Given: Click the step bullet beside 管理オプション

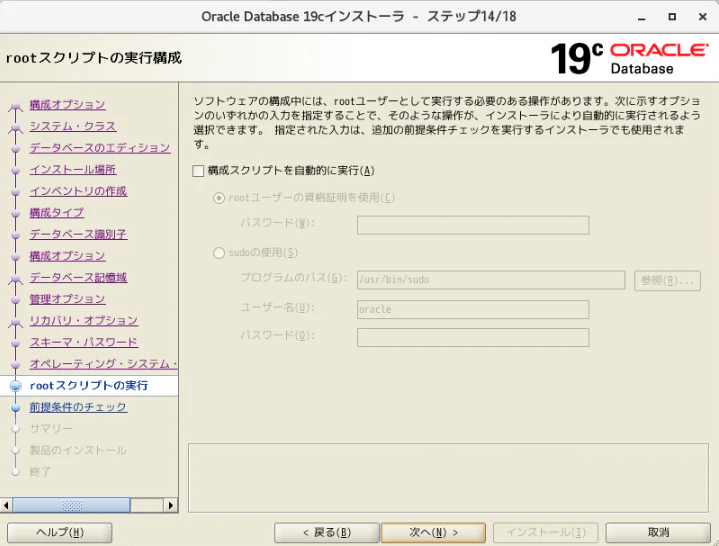Looking at the screenshot, I should pos(16,300).
